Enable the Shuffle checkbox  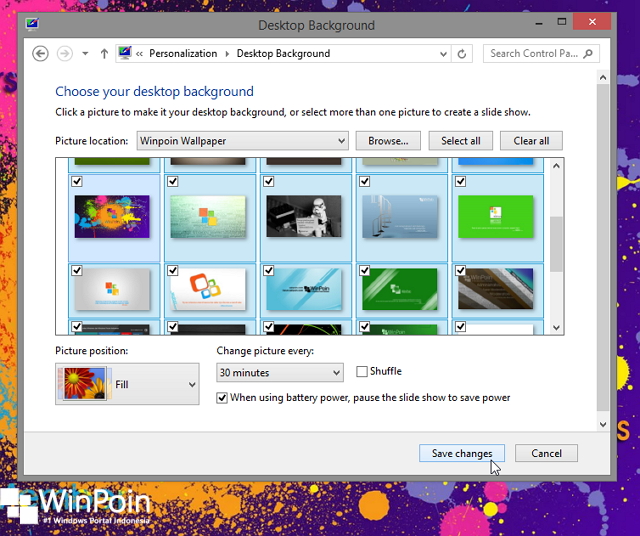362,371
